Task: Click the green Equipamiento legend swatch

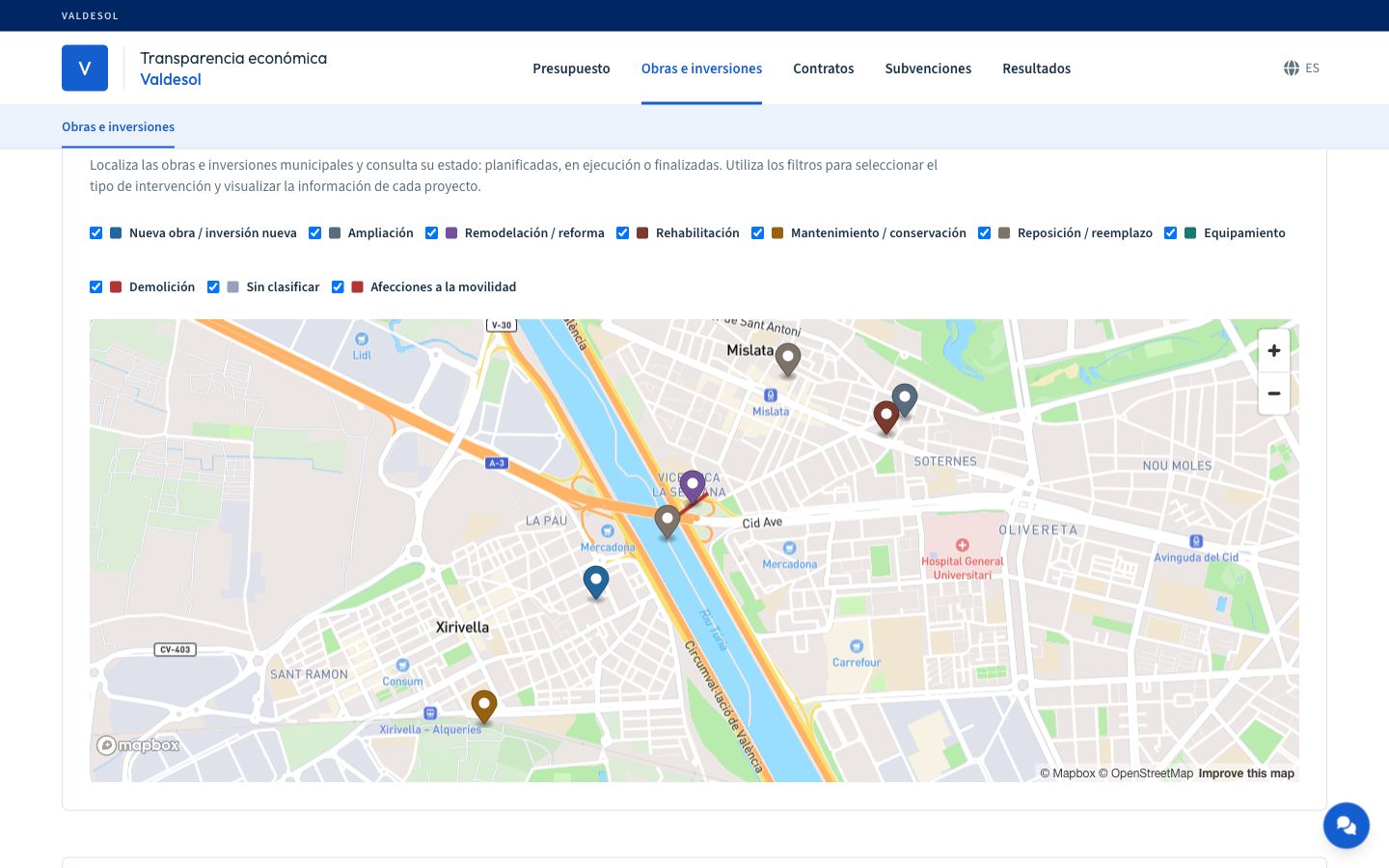Action: pos(1190,232)
